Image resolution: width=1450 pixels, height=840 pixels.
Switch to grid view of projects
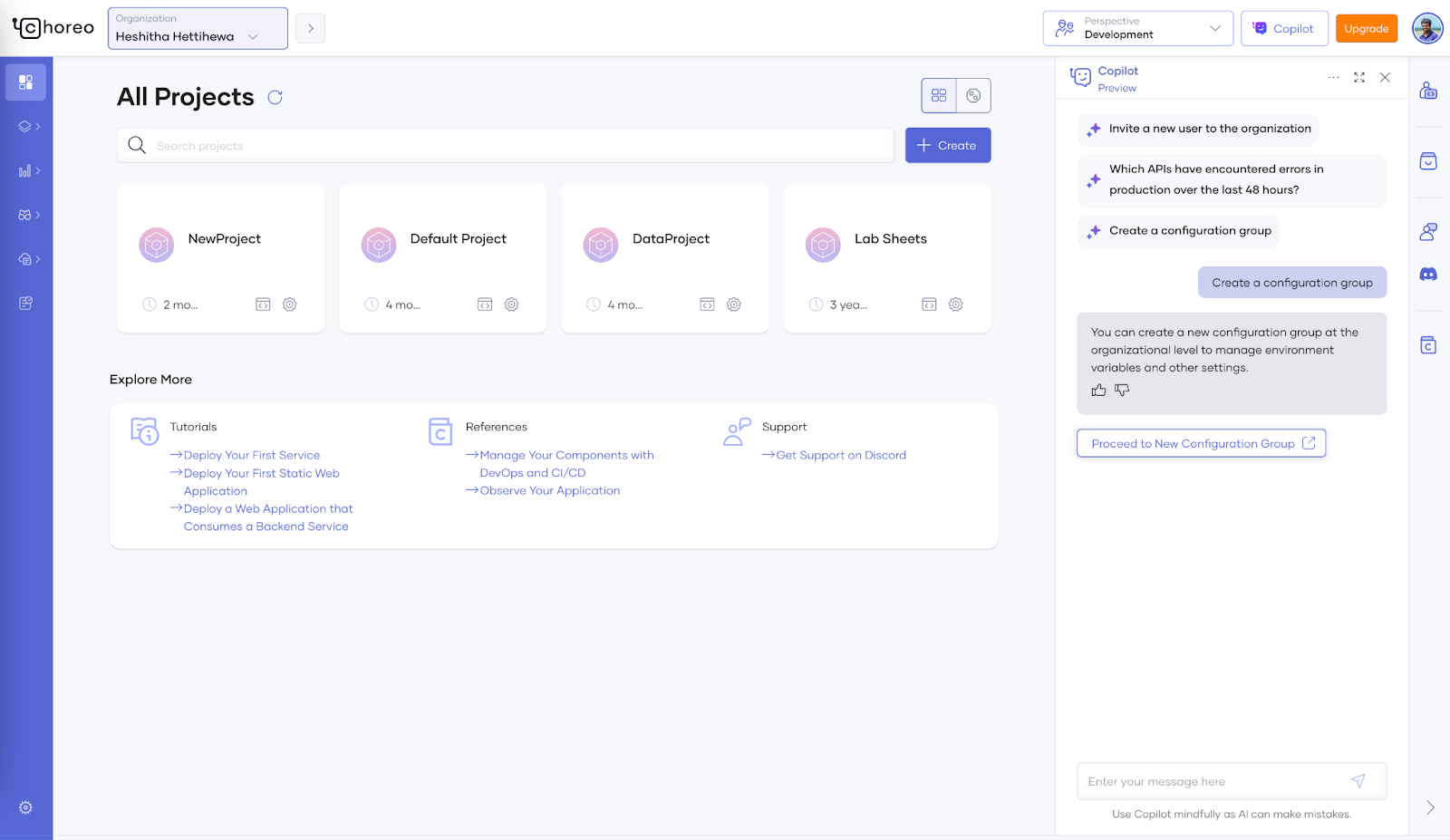(940, 95)
